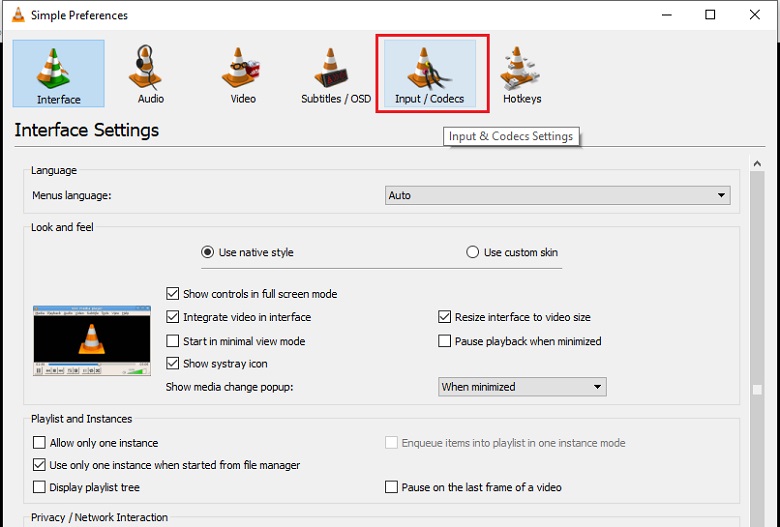Click the Interface Settings heading
The image size is (780, 527).
coord(87,130)
